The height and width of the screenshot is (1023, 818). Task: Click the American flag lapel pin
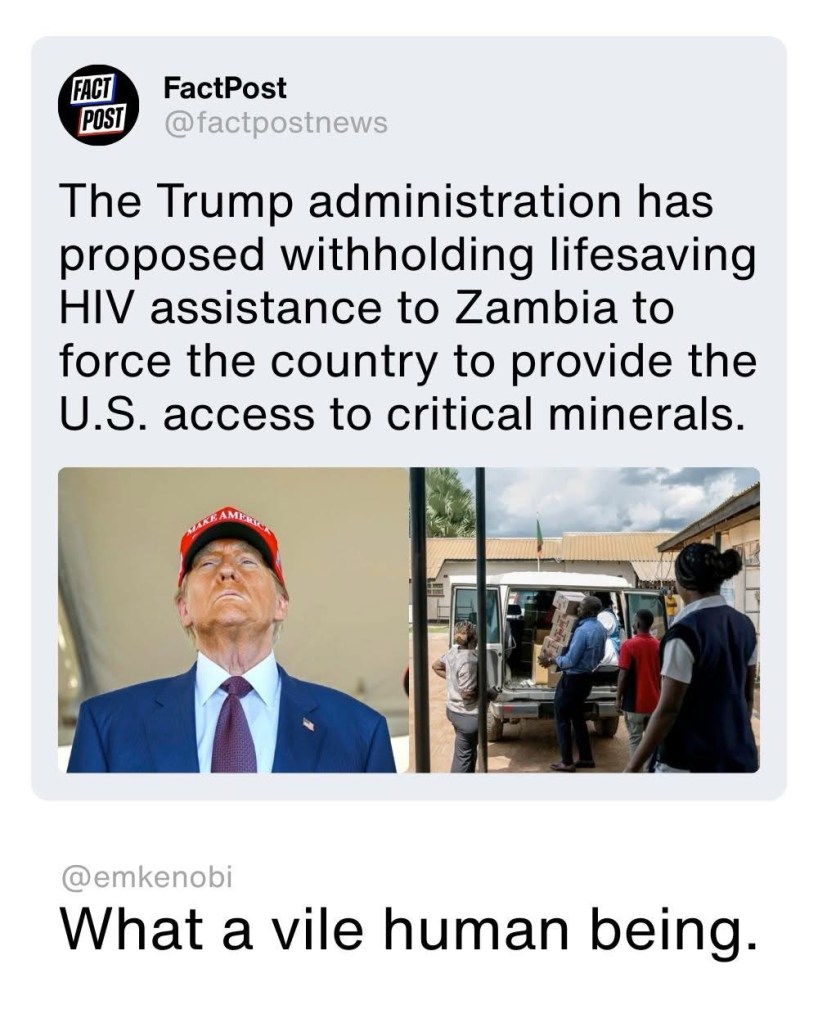(x=308, y=724)
